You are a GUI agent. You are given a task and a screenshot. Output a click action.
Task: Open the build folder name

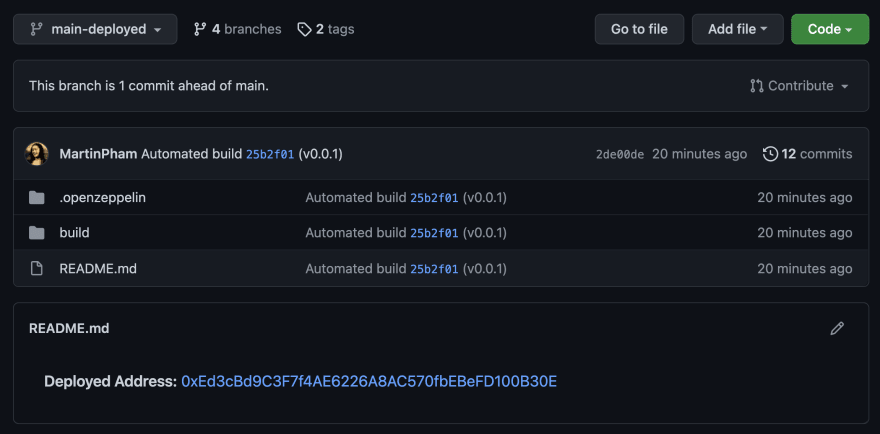pos(74,232)
